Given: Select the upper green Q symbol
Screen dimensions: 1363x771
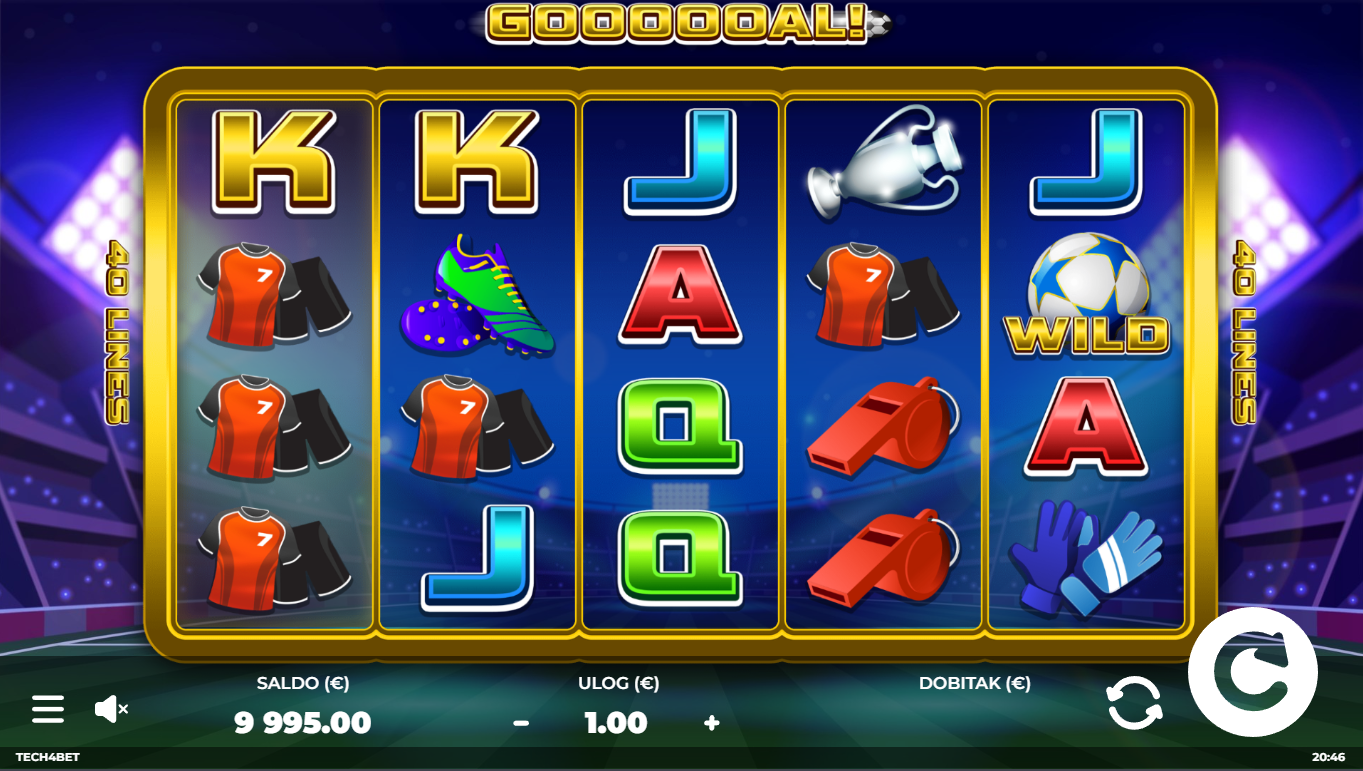Looking at the screenshot, I should click(680, 426).
